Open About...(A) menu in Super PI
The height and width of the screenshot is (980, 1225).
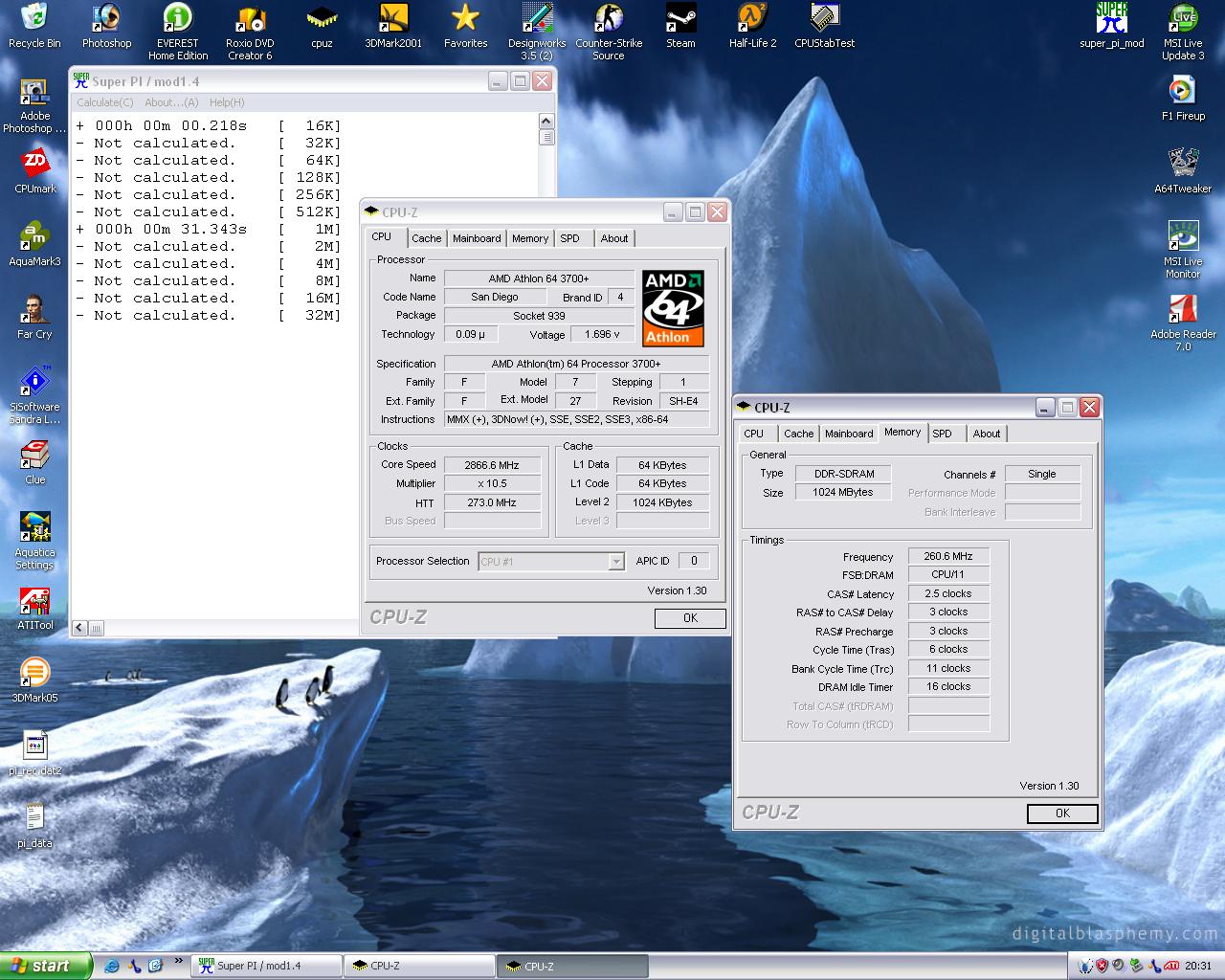pos(171,102)
